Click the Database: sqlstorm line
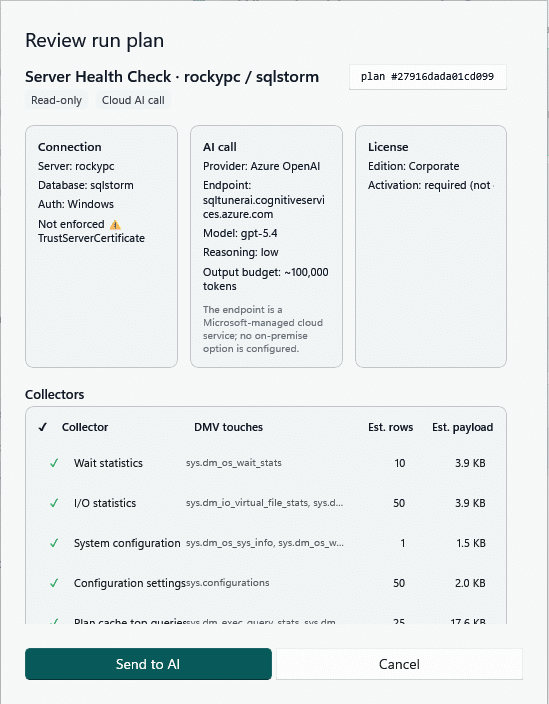Viewport: 549px width, 704px height. [86, 185]
